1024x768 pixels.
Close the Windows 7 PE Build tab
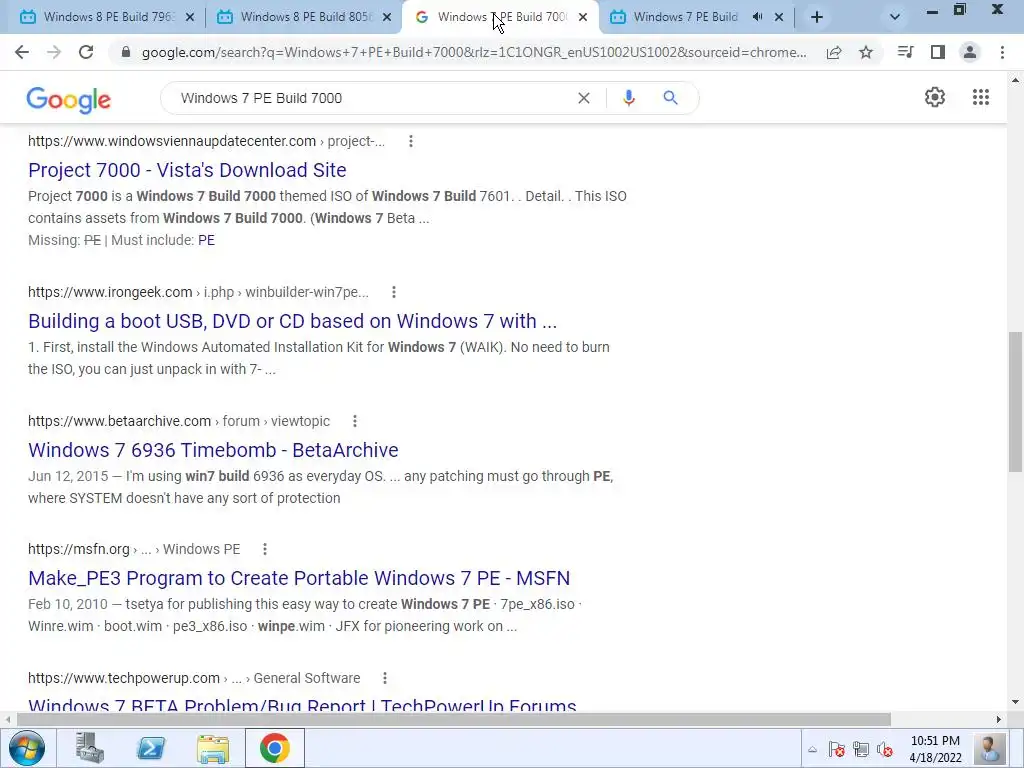click(778, 17)
